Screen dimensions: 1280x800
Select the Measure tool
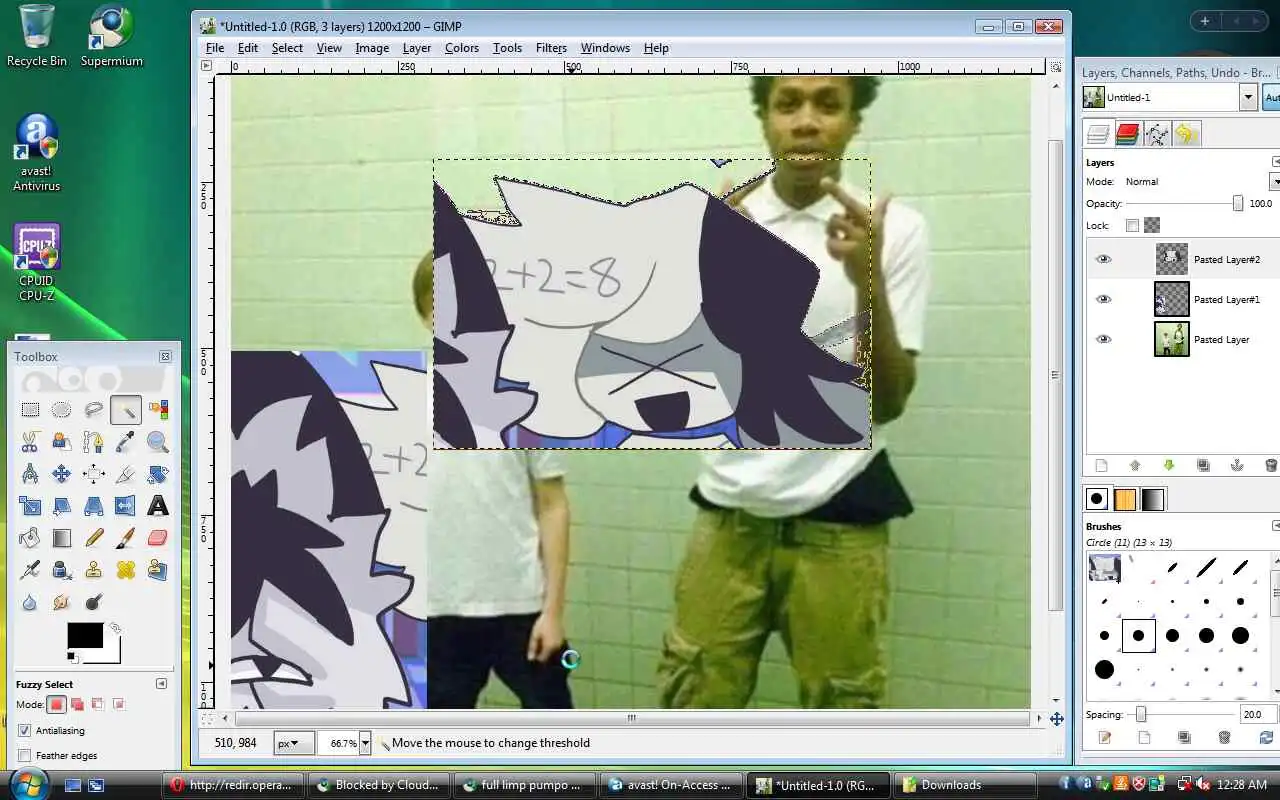30,473
